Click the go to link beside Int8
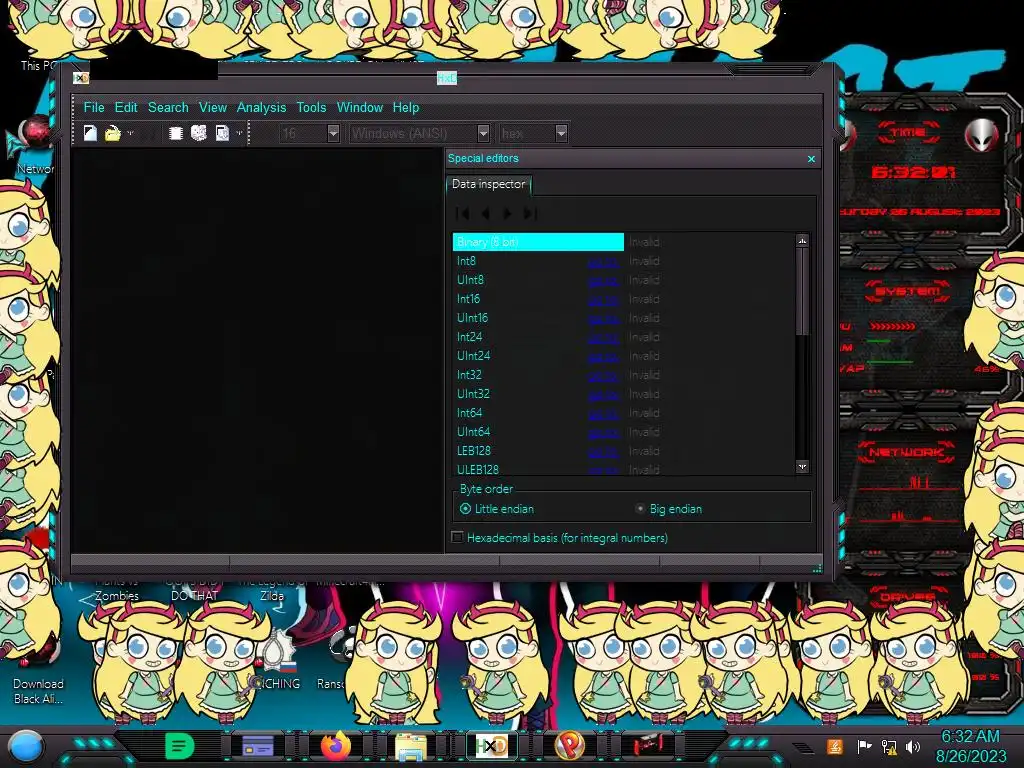 pos(603,262)
